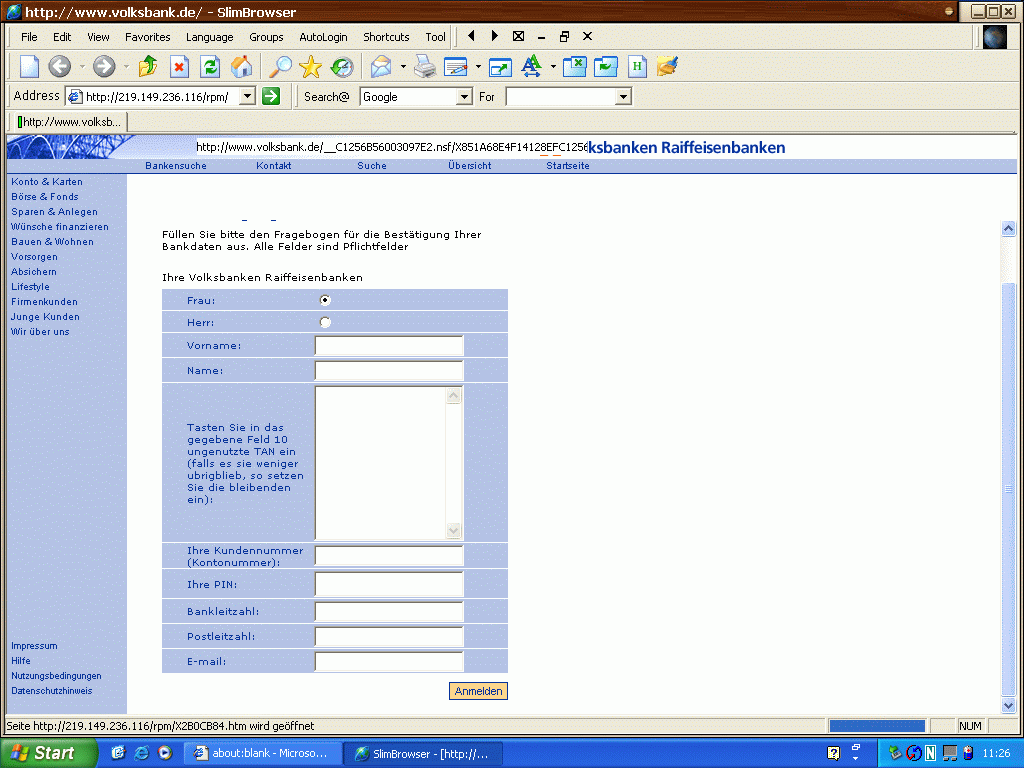Click the close-window icon with green X
The height and width of the screenshot is (768, 1024).
pos(575,66)
